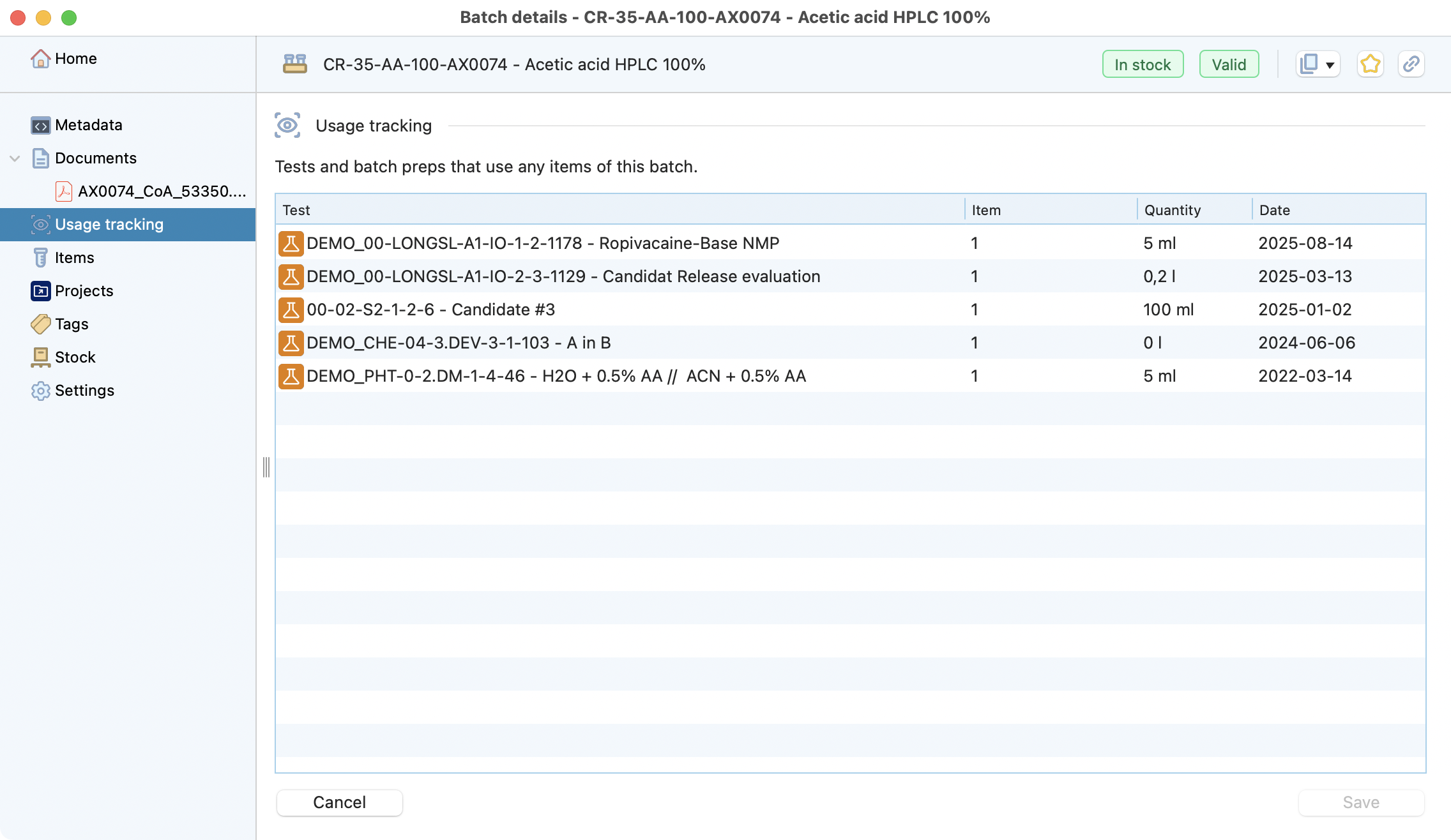Click the PDF icon of the AX0074_CoA document
Image resolution: width=1451 pixels, height=840 pixels.
click(x=64, y=191)
